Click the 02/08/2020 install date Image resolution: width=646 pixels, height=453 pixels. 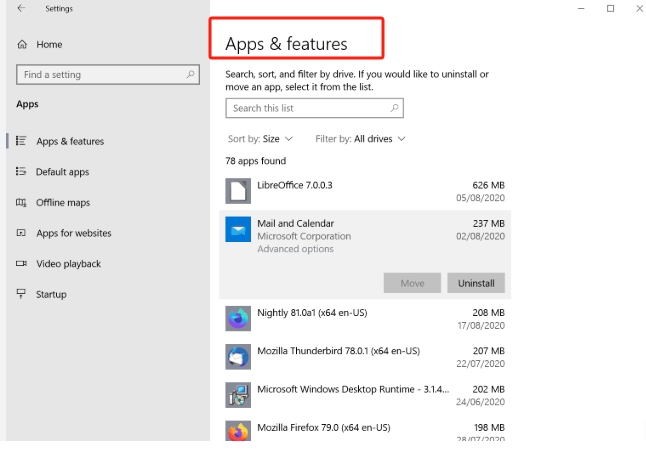[x=480, y=236]
